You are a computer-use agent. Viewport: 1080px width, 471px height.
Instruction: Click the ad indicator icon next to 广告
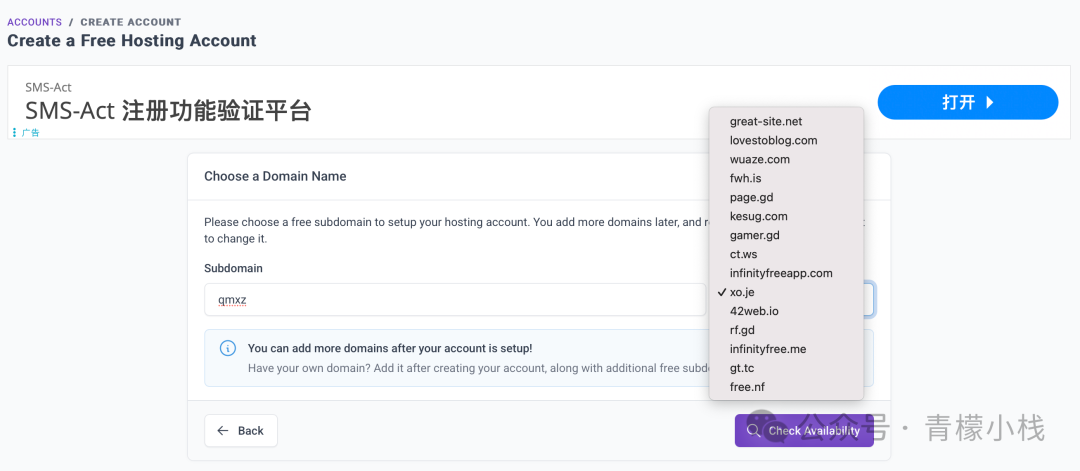pos(14,132)
